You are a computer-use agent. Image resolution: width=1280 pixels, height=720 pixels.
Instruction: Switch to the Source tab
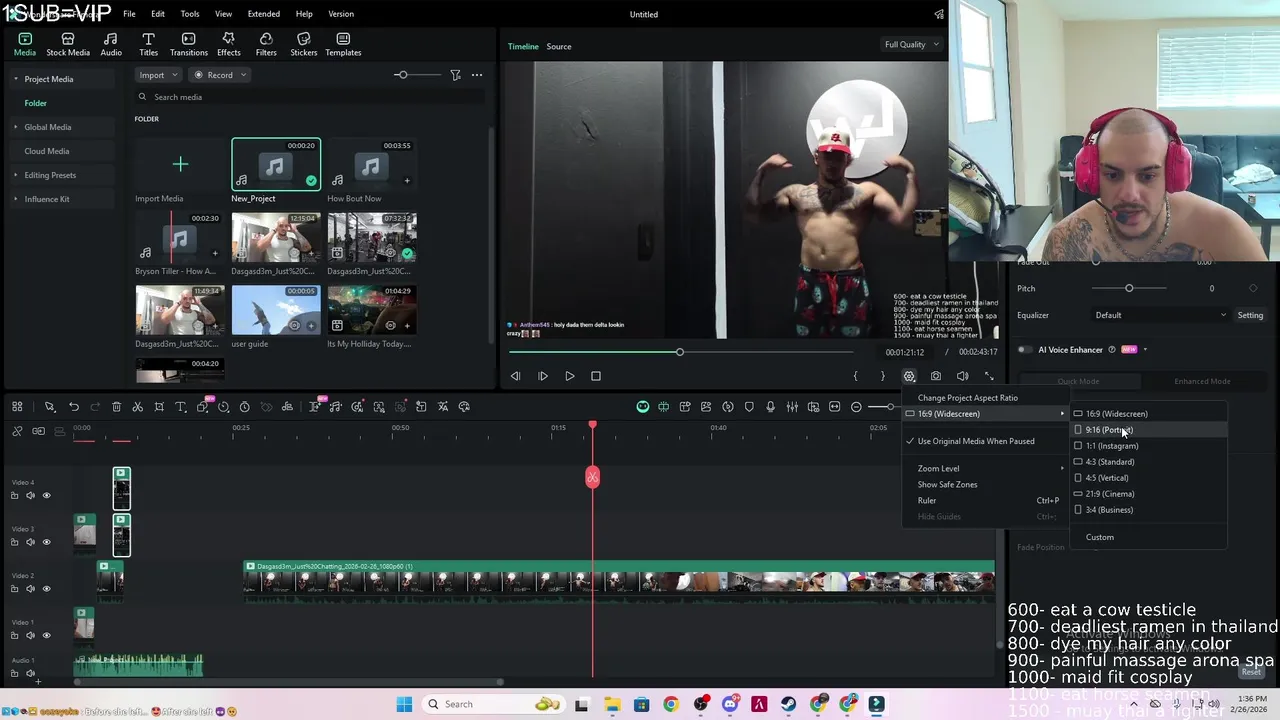pos(559,46)
